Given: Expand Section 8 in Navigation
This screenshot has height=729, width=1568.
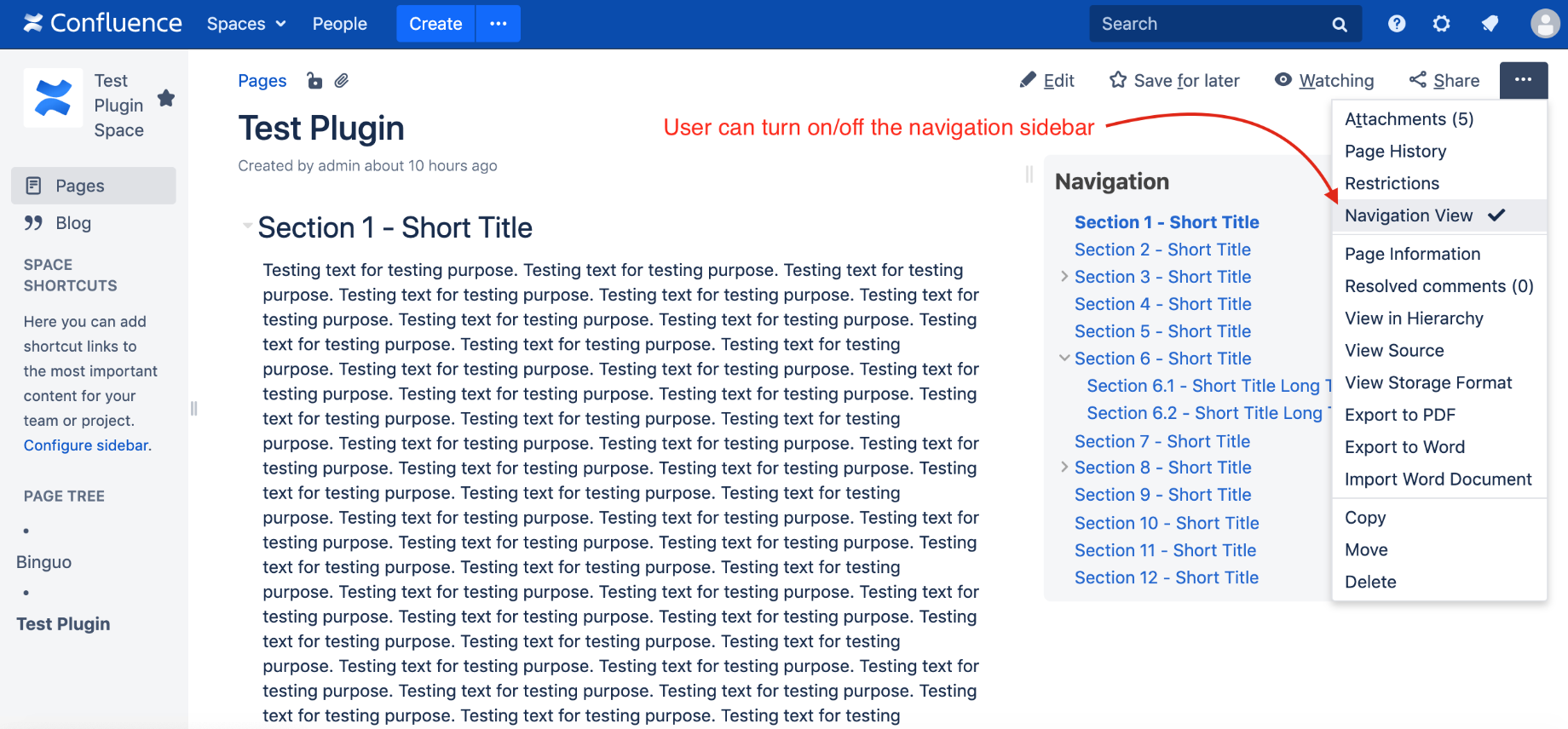Looking at the screenshot, I should pyautogui.click(x=1064, y=467).
